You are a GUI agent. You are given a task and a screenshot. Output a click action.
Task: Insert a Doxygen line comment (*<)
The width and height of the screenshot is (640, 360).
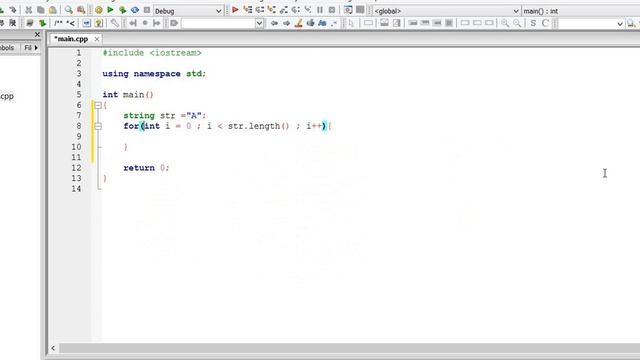click(71, 23)
